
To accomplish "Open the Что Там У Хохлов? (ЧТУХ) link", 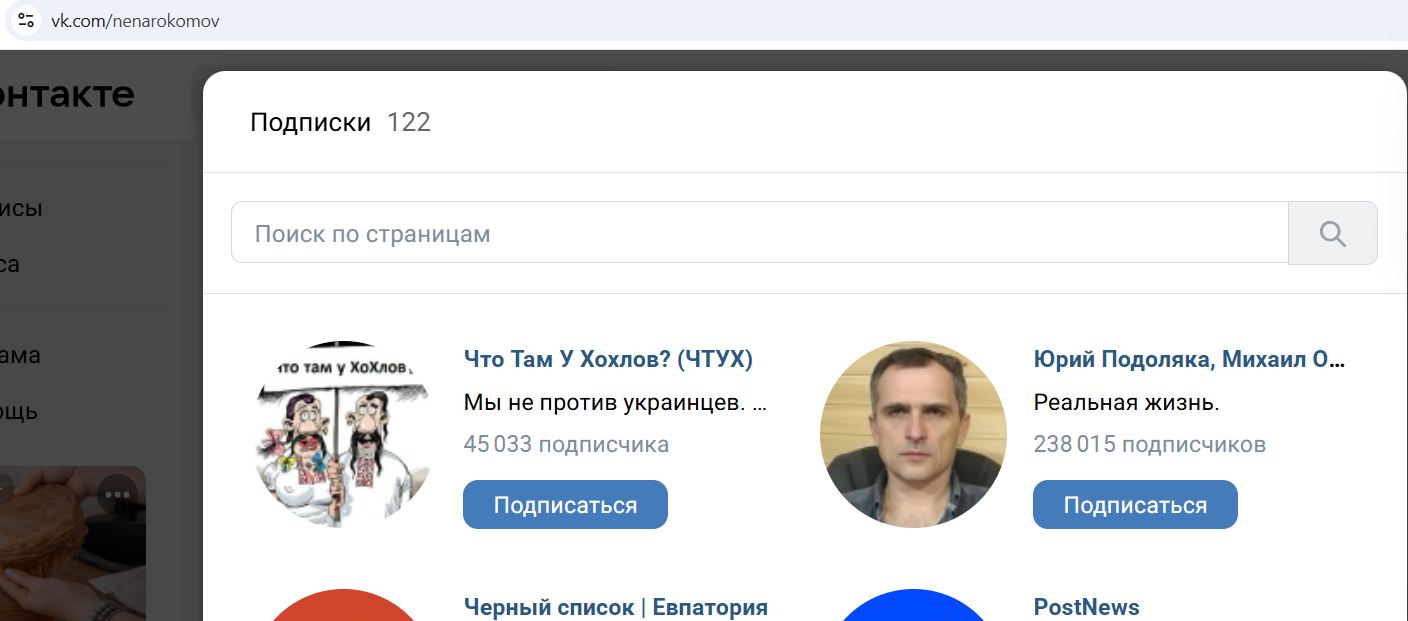I will [x=608, y=359].
